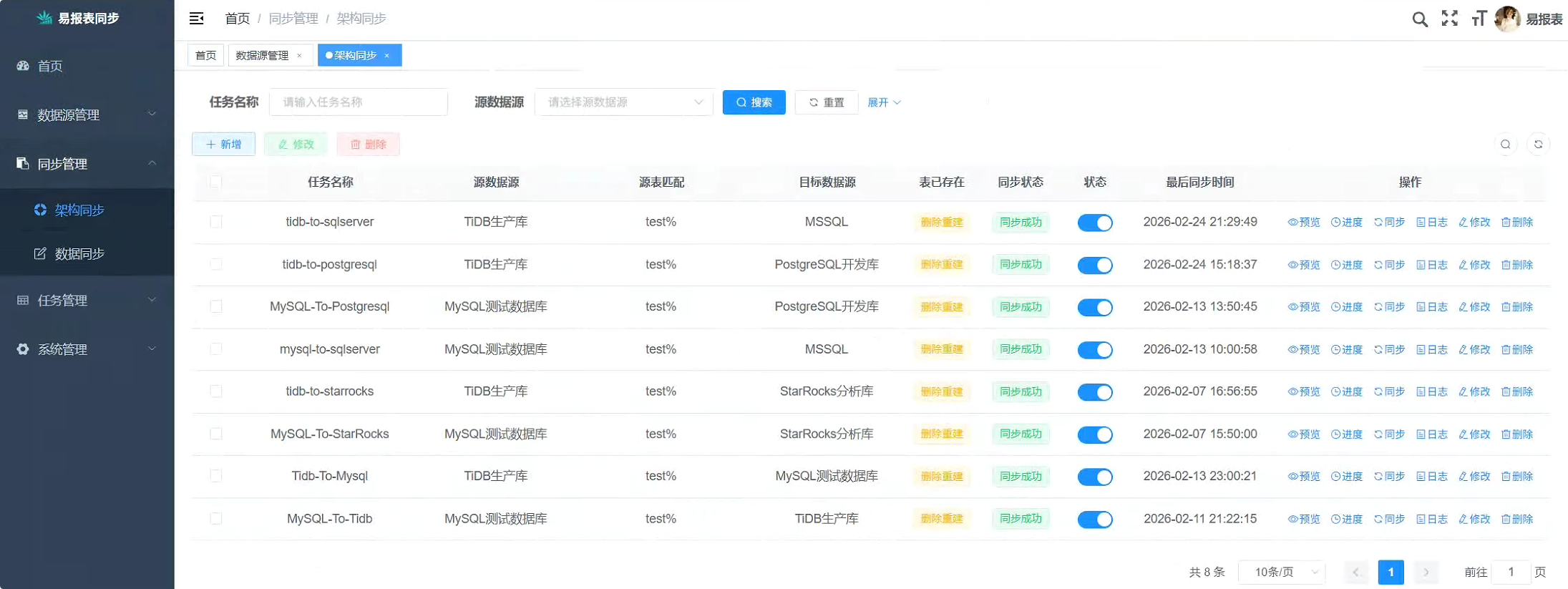View progress of MySQL-To-Tidb task
The width and height of the screenshot is (1568, 589).
point(1347,520)
